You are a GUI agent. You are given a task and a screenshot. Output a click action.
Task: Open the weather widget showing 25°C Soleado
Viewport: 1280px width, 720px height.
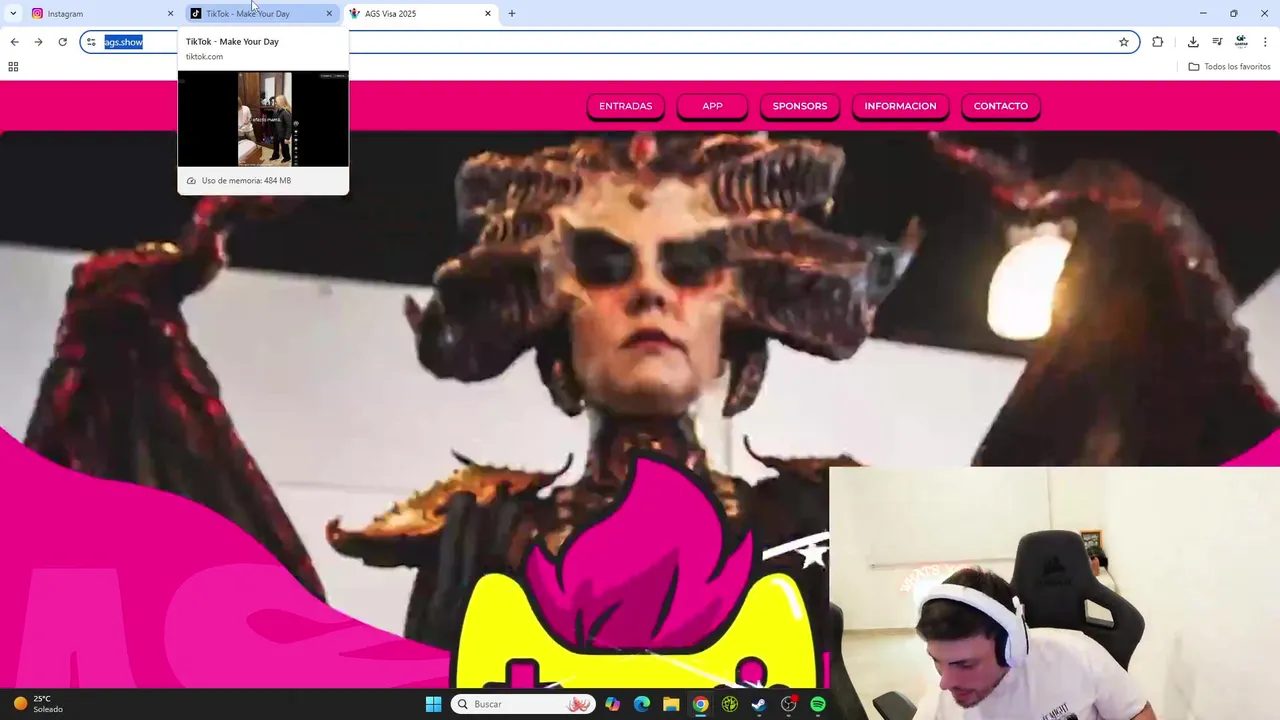(38, 704)
